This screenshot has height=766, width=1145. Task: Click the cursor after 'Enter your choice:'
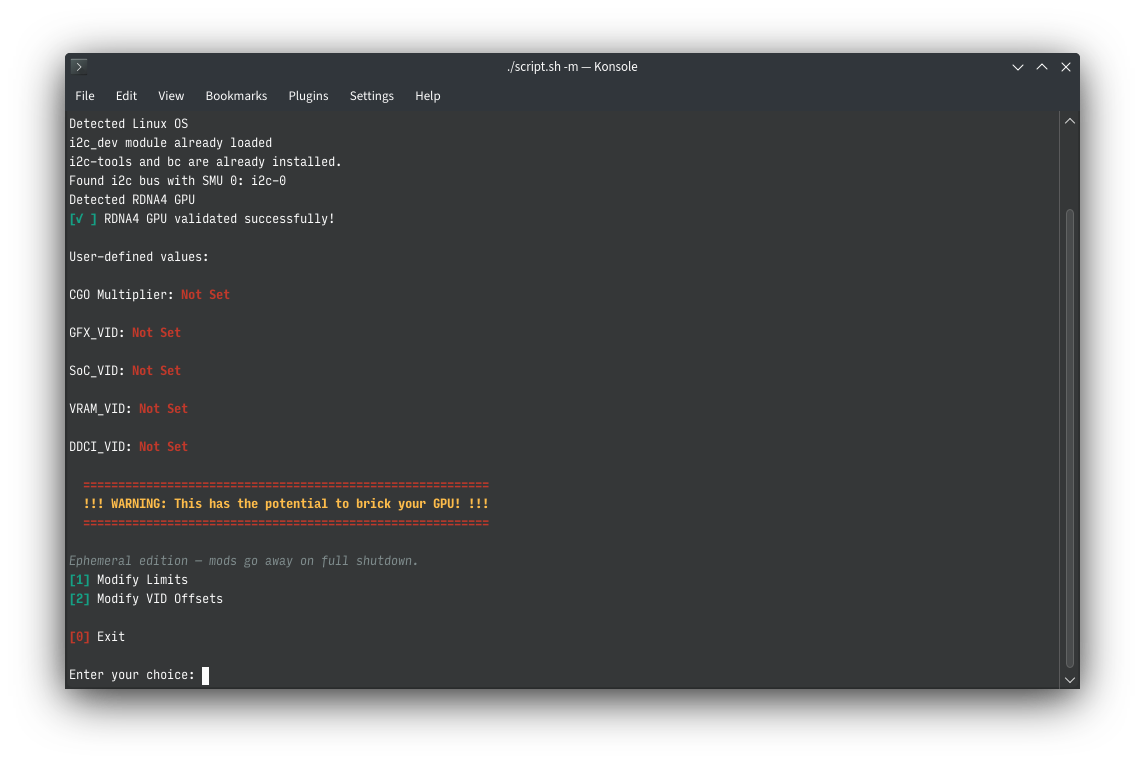pyautogui.click(x=205, y=675)
